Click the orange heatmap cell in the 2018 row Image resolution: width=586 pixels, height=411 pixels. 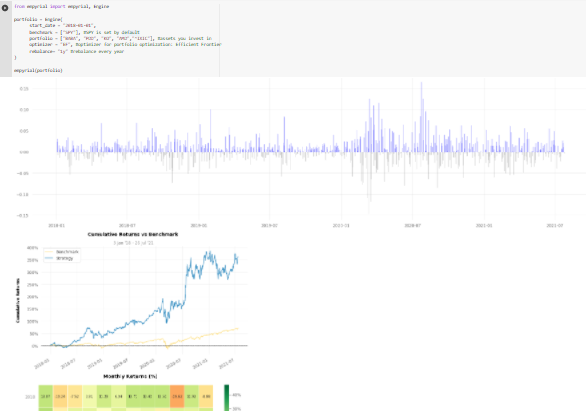coord(177,396)
